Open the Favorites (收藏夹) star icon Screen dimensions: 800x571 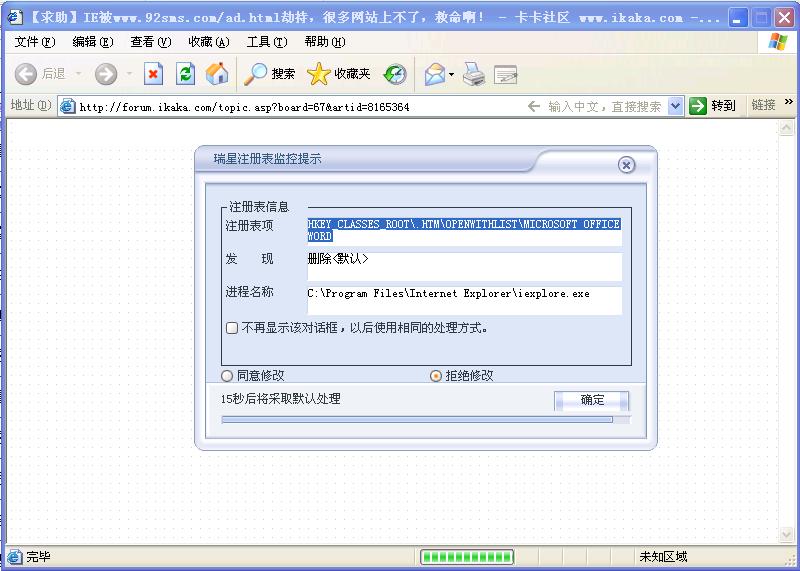click(319, 74)
